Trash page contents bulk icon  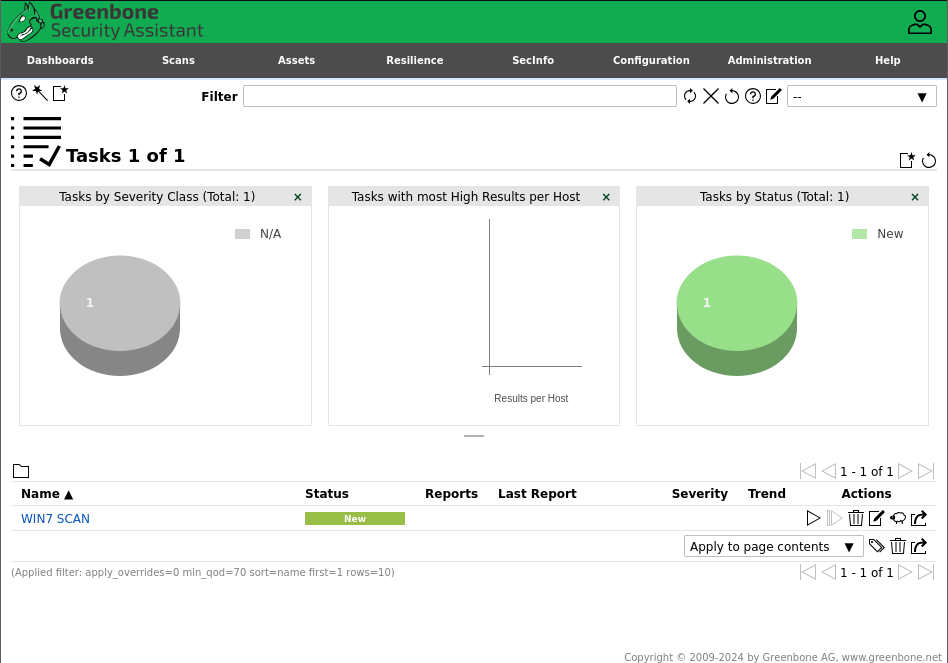898,546
